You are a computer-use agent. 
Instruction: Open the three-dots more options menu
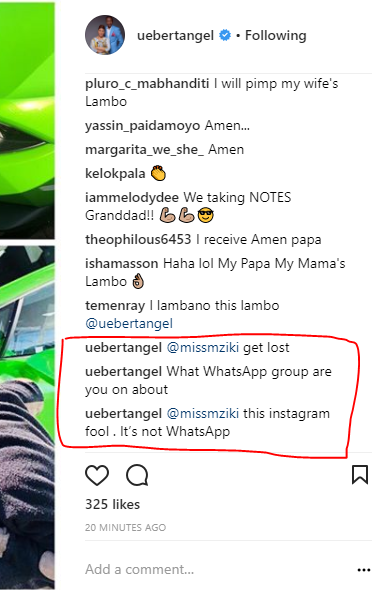coord(364,570)
